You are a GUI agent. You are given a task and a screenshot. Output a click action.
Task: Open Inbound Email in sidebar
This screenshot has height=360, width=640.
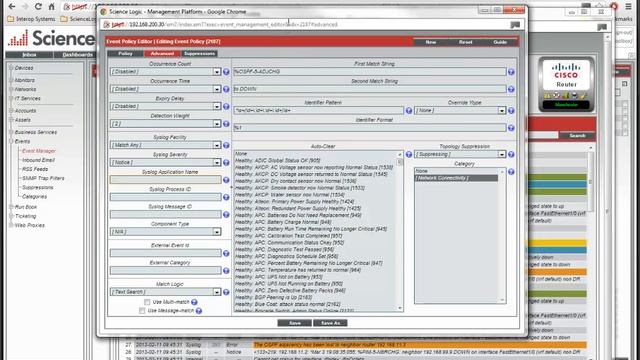(38, 160)
